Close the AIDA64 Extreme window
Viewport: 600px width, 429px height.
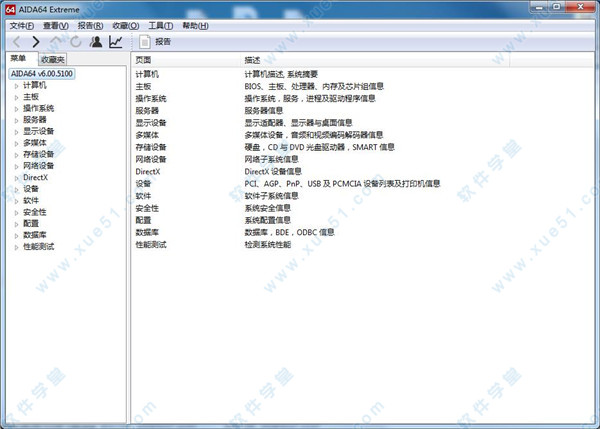tap(580, 7)
